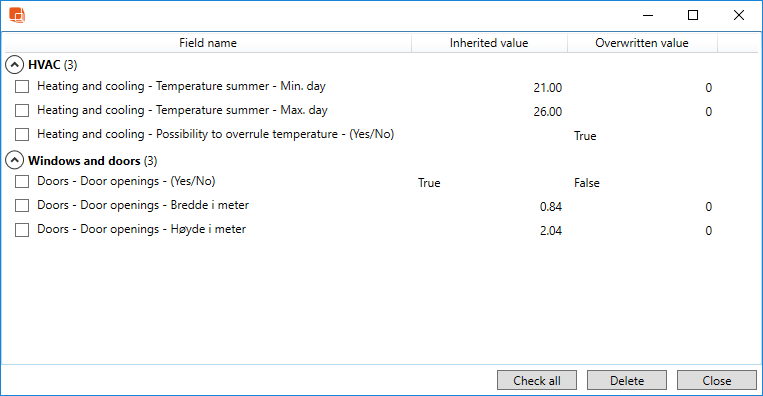This screenshot has height=396, width=763.
Task: Sort by Field name column header
Action: pyautogui.click(x=208, y=43)
